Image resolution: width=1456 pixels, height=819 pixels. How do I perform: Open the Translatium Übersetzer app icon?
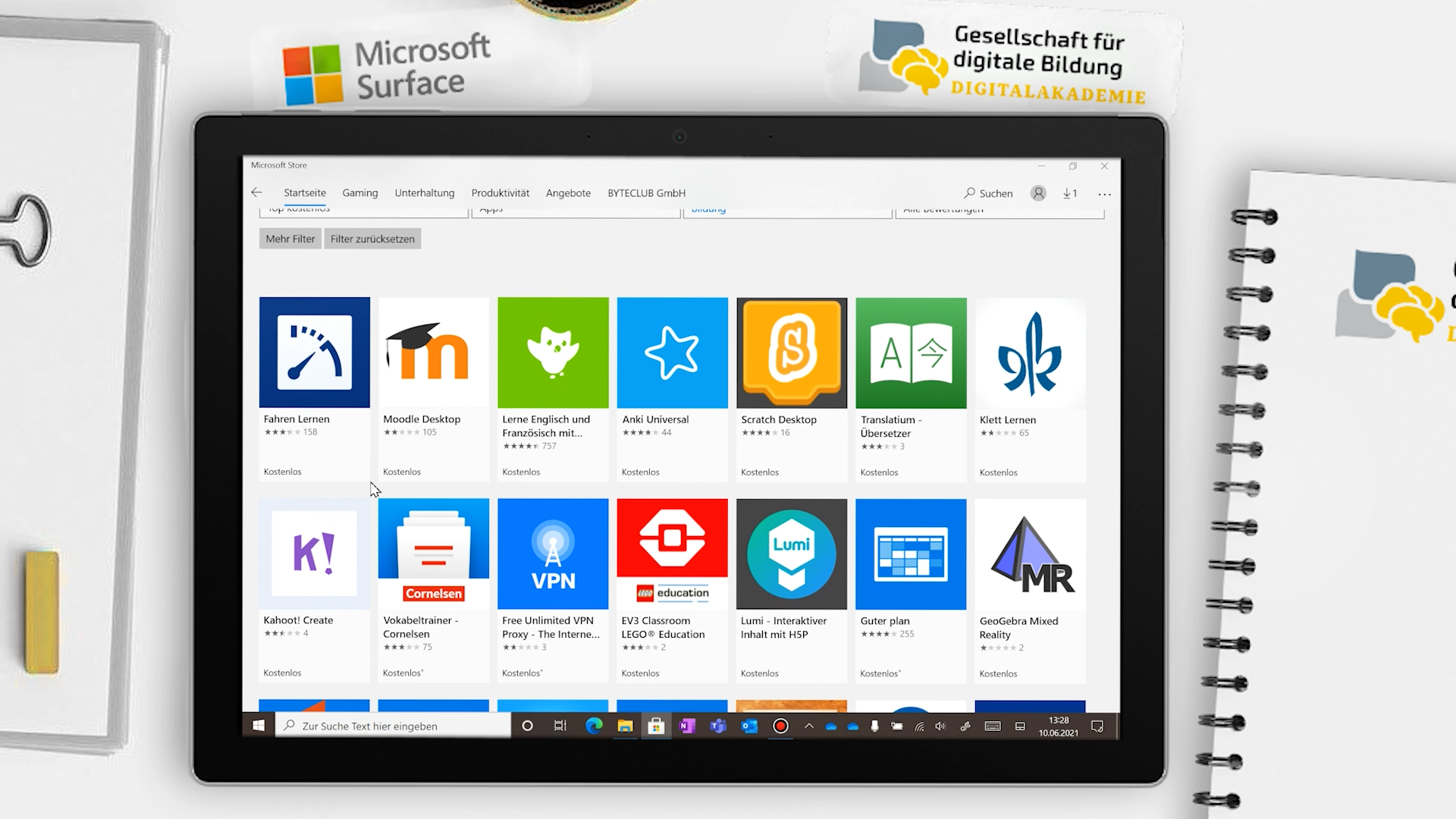click(x=911, y=353)
